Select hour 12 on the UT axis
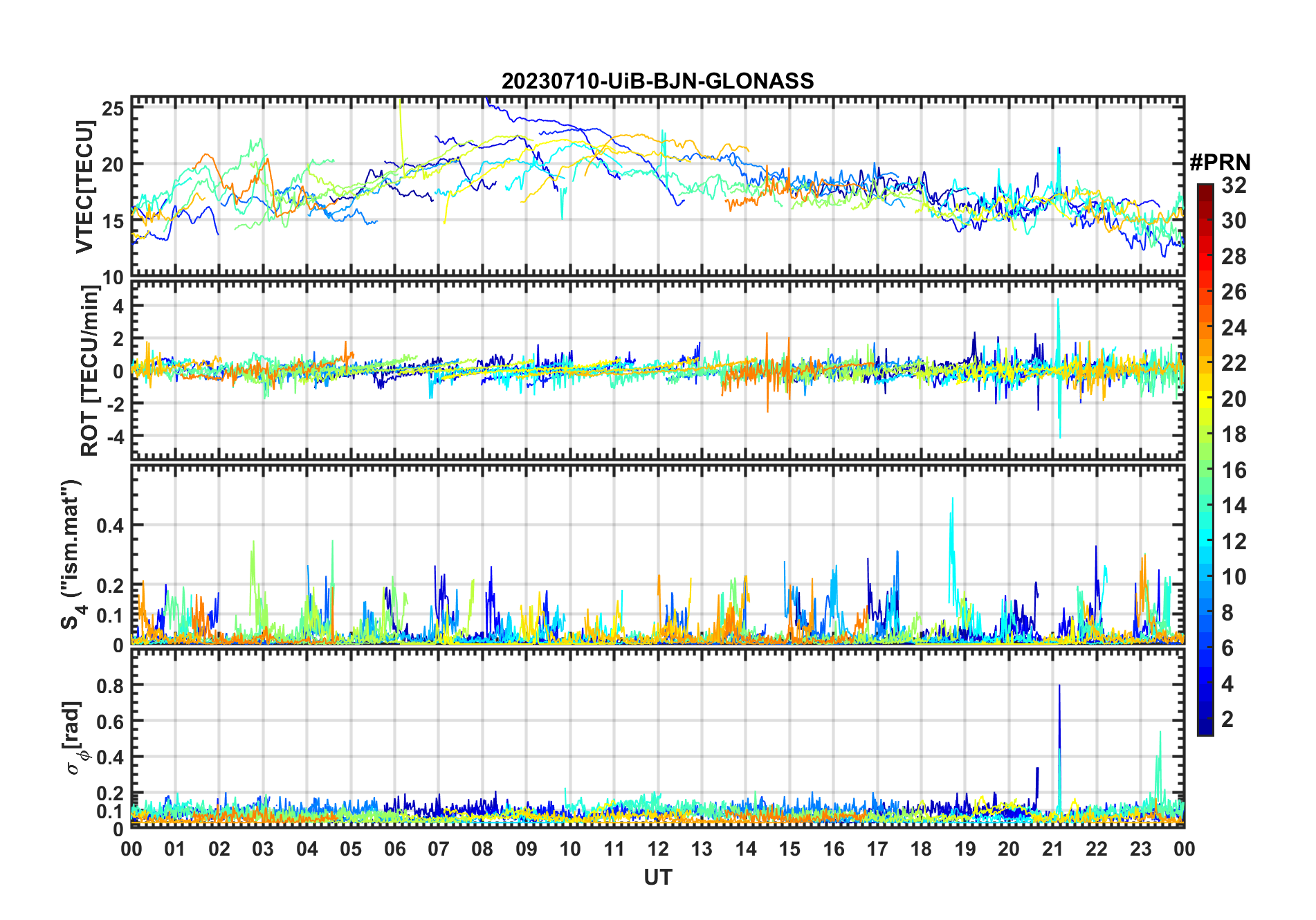Screen dimensions: 1316x920 657,849
